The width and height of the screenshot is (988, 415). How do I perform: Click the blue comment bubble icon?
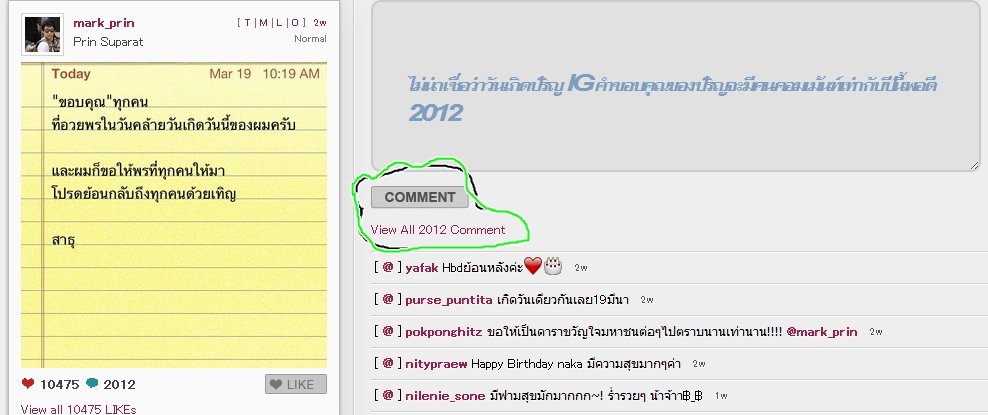pos(93,384)
